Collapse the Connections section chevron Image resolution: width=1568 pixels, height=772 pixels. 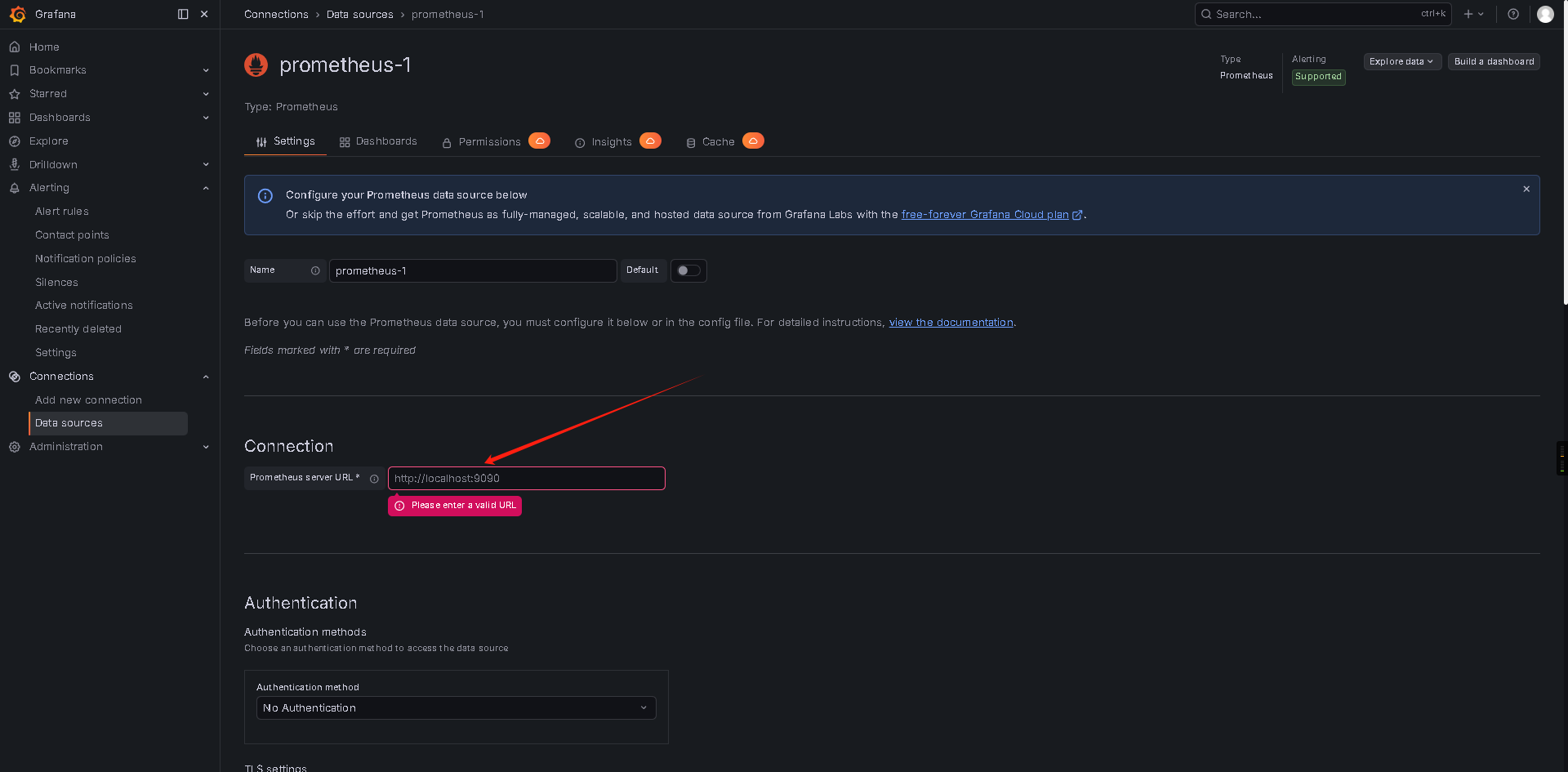tap(206, 377)
